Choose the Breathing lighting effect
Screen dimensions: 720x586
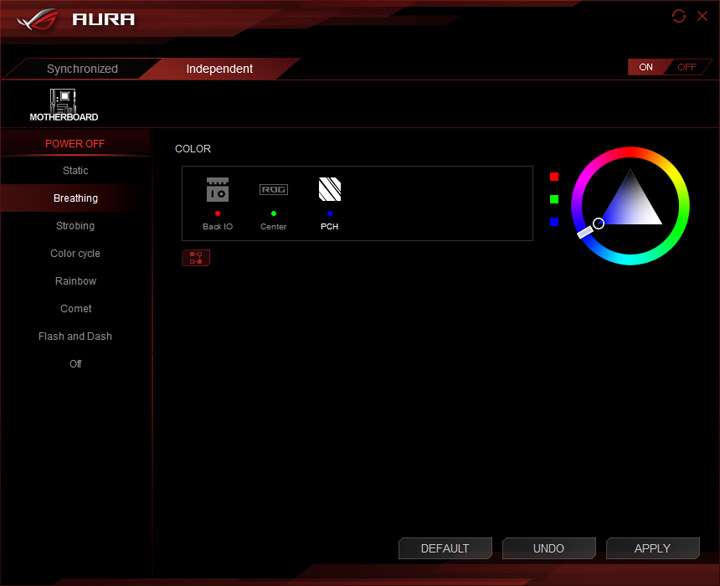[x=75, y=198]
